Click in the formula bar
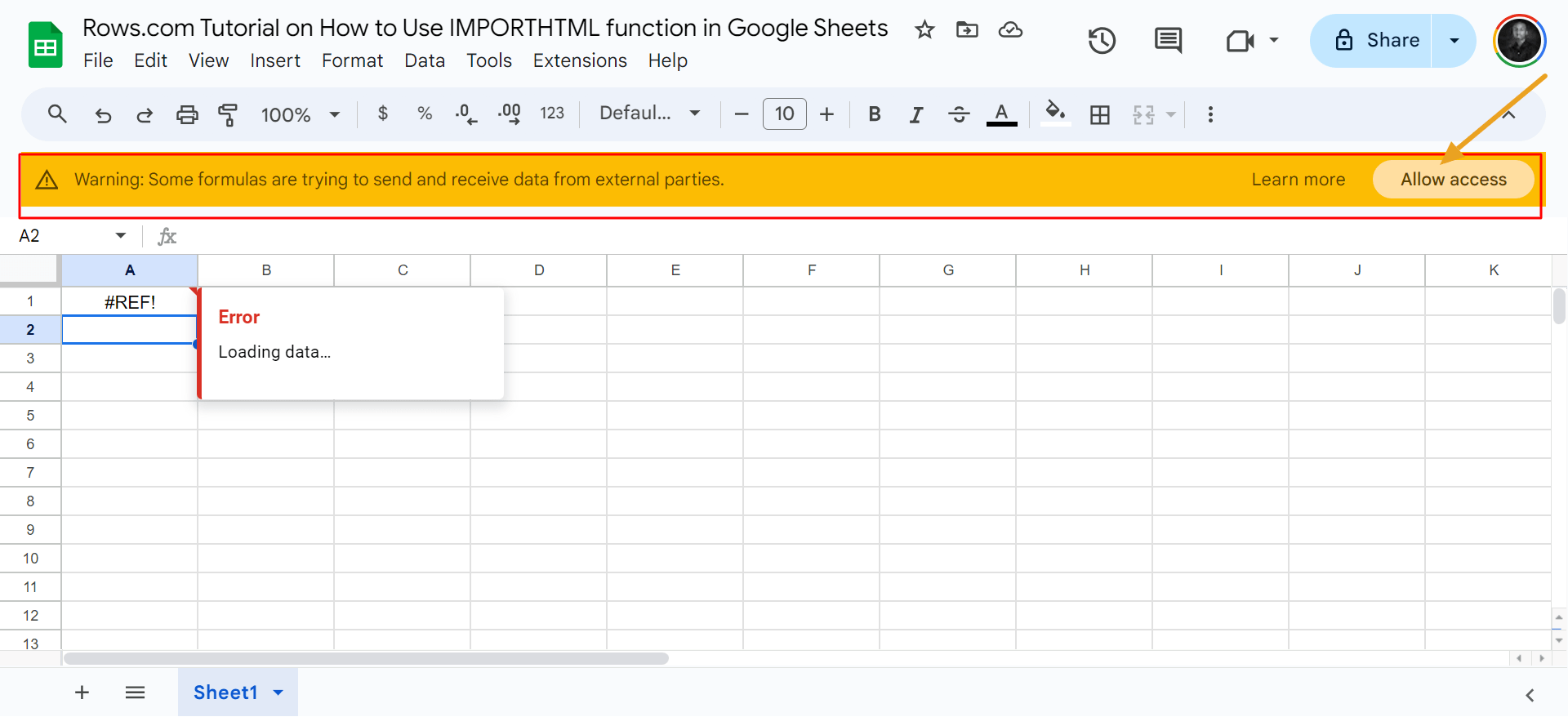 (866, 236)
